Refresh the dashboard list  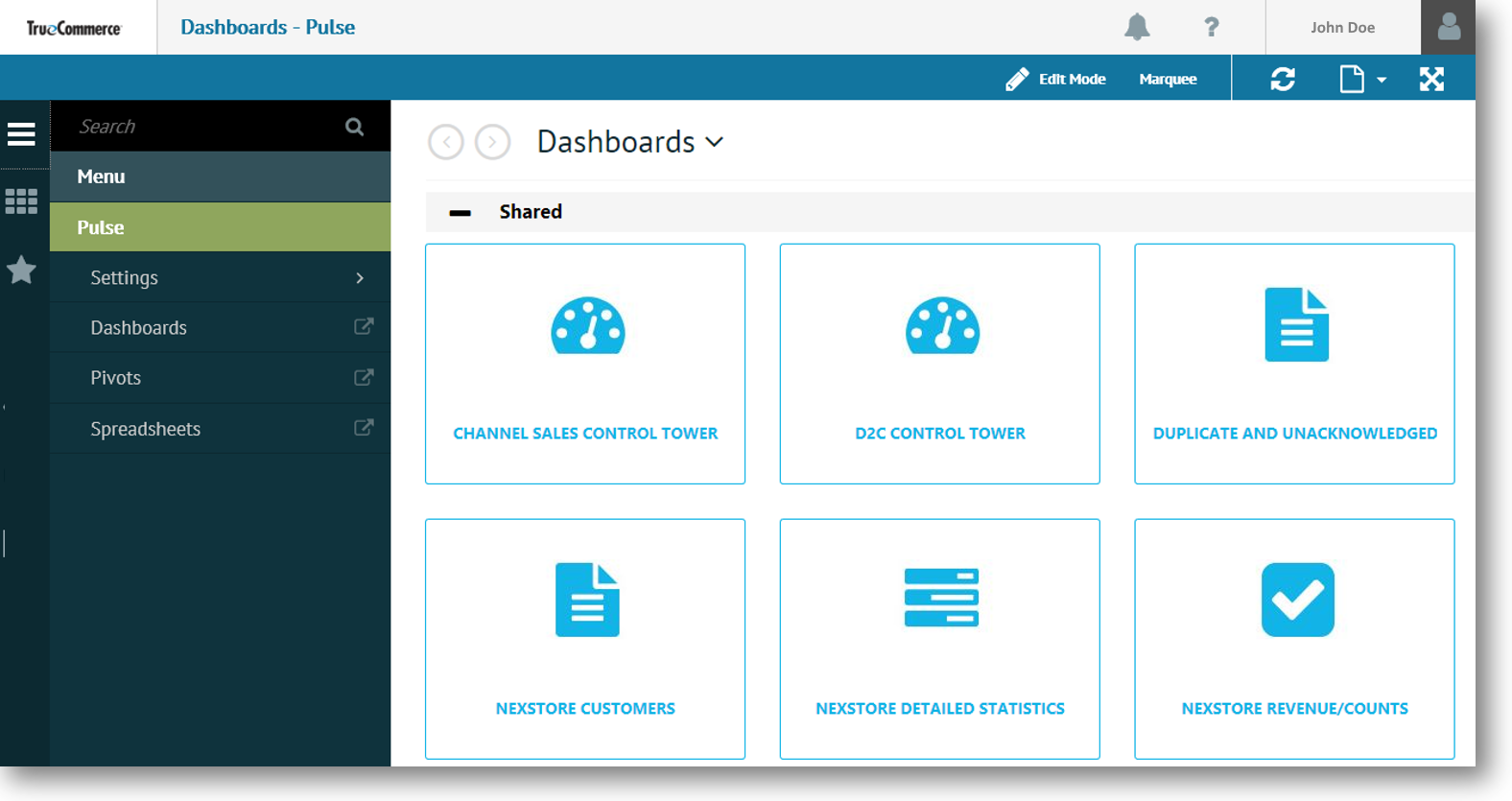[1283, 79]
